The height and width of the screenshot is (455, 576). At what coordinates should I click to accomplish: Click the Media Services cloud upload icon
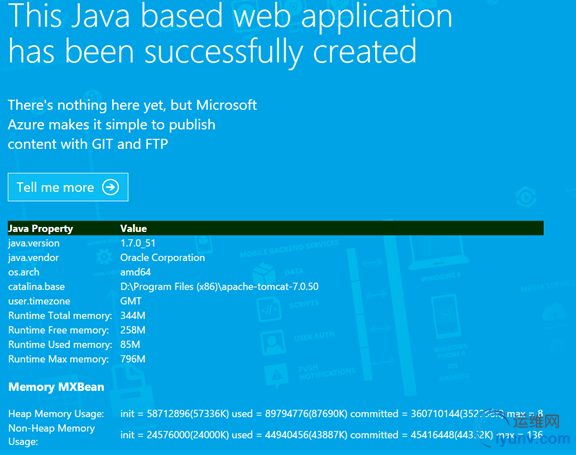pyautogui.click(x=554, y=312)
